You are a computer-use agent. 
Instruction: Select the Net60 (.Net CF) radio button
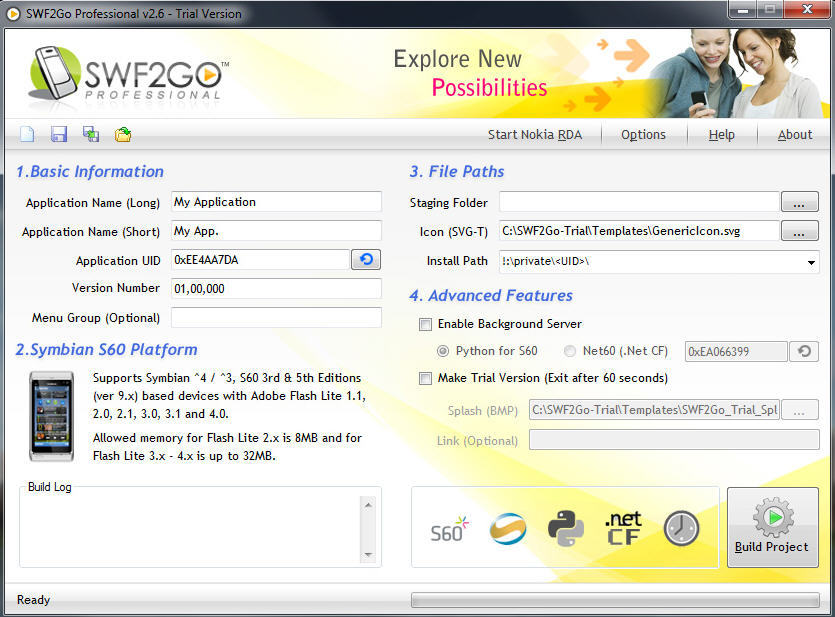coord(570,351)
